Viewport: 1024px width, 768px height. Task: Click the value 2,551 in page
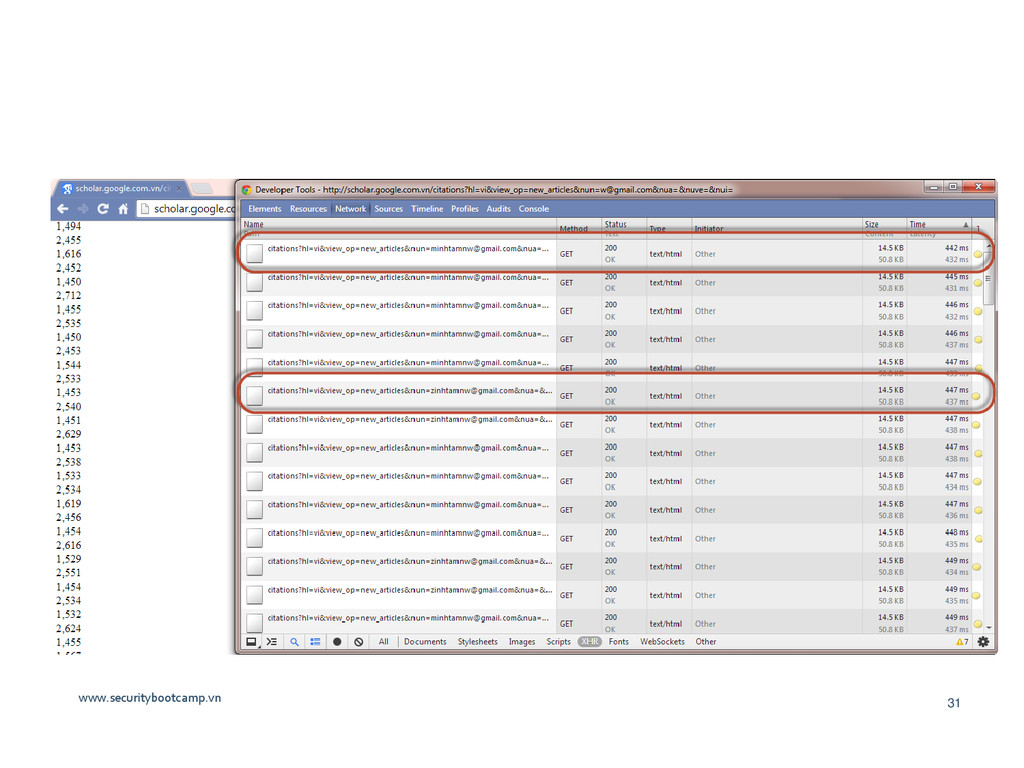pyautogui.click(x=69, y=573)
